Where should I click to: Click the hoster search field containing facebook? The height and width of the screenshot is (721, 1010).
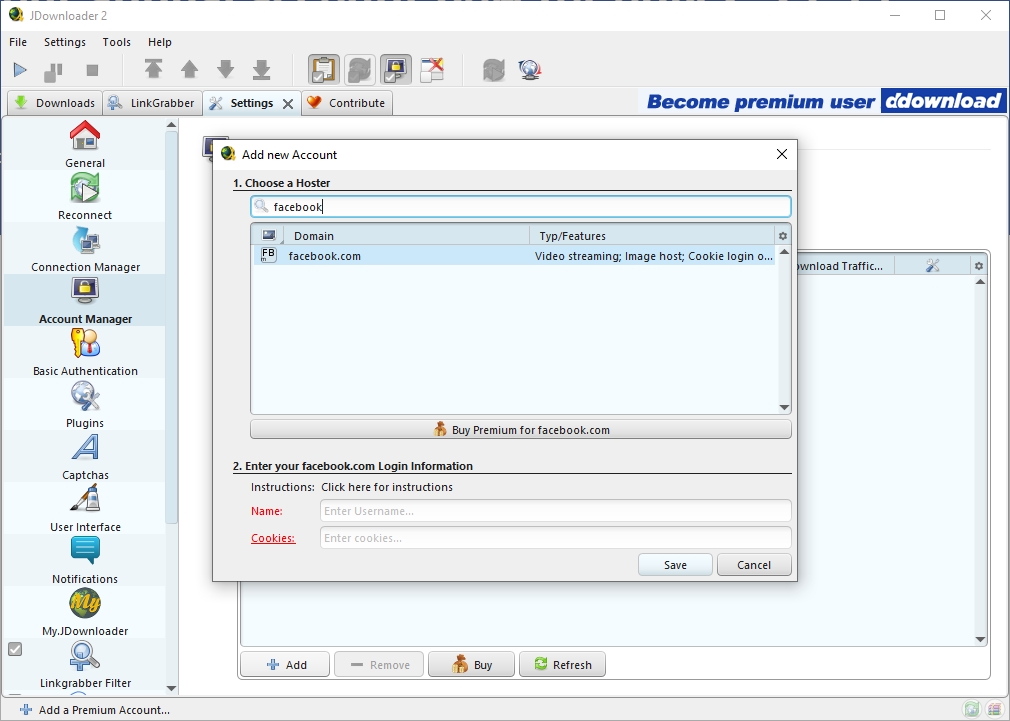point(520,207)
